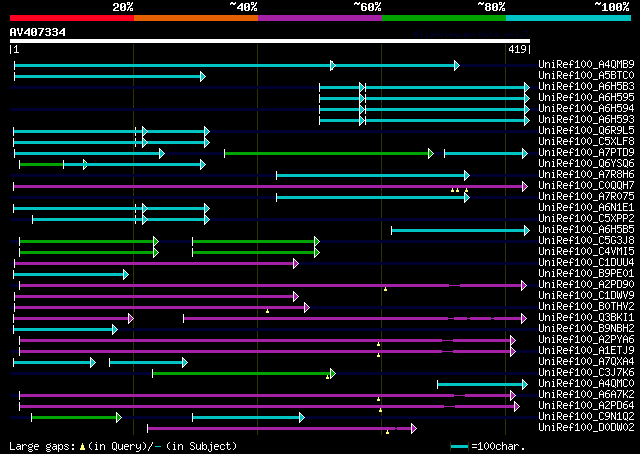Open the UniRef100_A6H593 entry
This screenshot has width=640, height=454.
(x=586, y=119)
